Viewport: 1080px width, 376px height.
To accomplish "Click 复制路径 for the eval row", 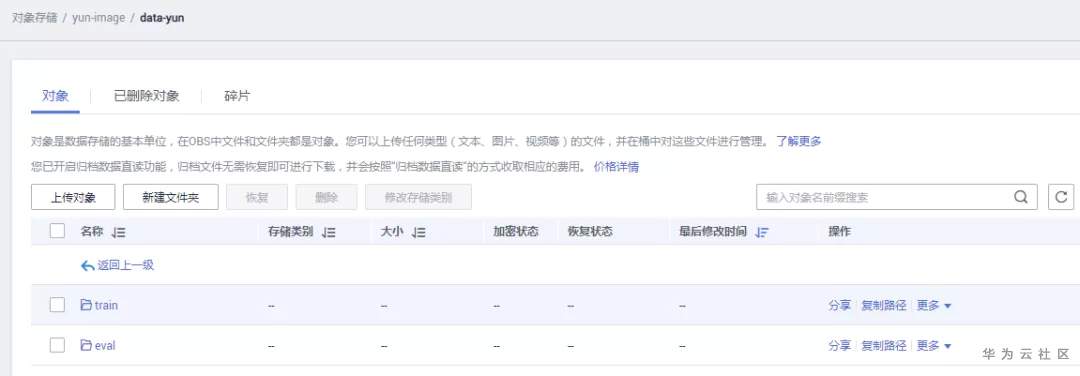I will point(884,346).
